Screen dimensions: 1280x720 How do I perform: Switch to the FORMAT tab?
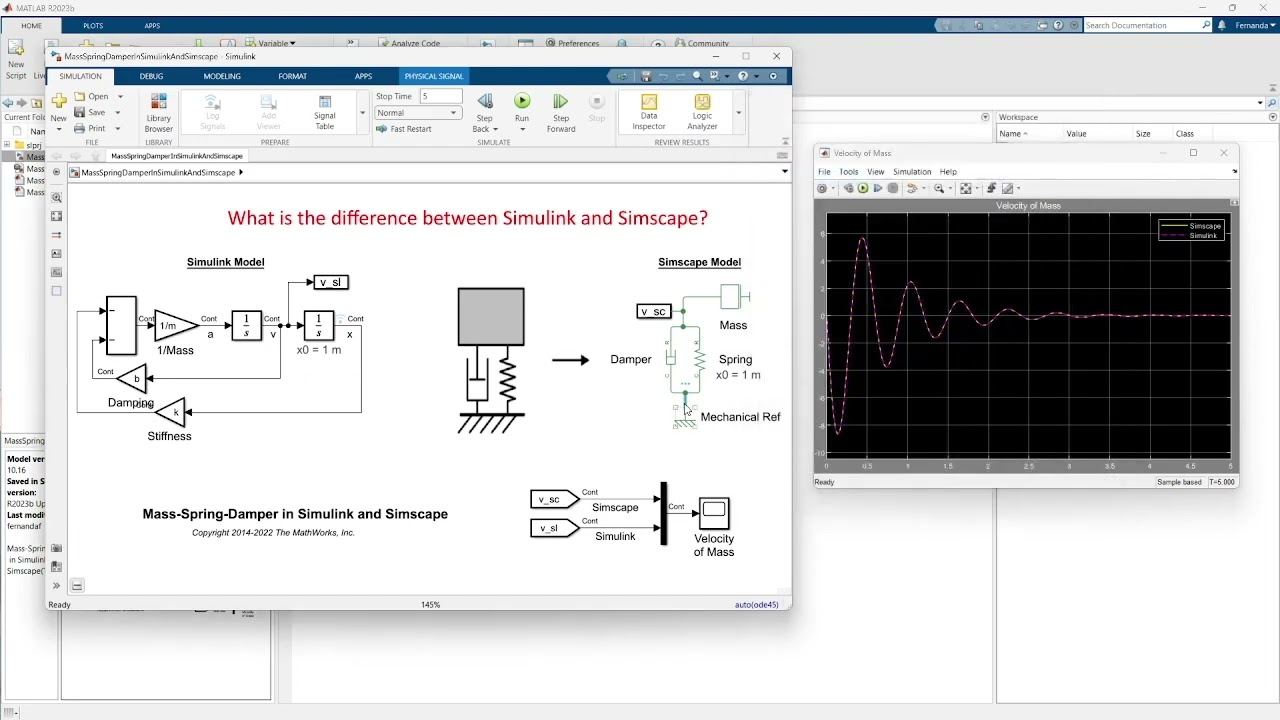pyautogui.click(x=293, y=76)
